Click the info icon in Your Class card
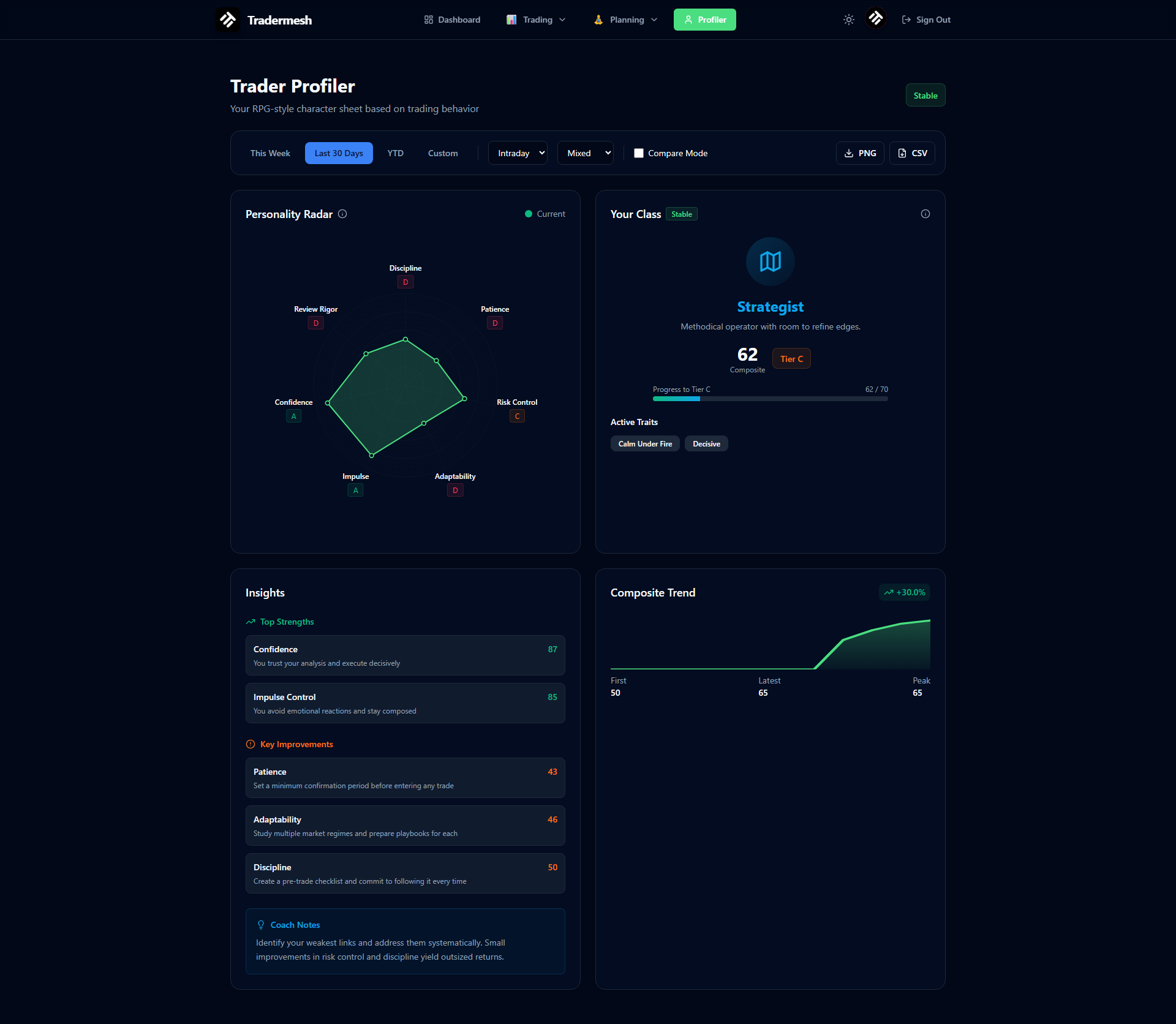 click(925, 214)
